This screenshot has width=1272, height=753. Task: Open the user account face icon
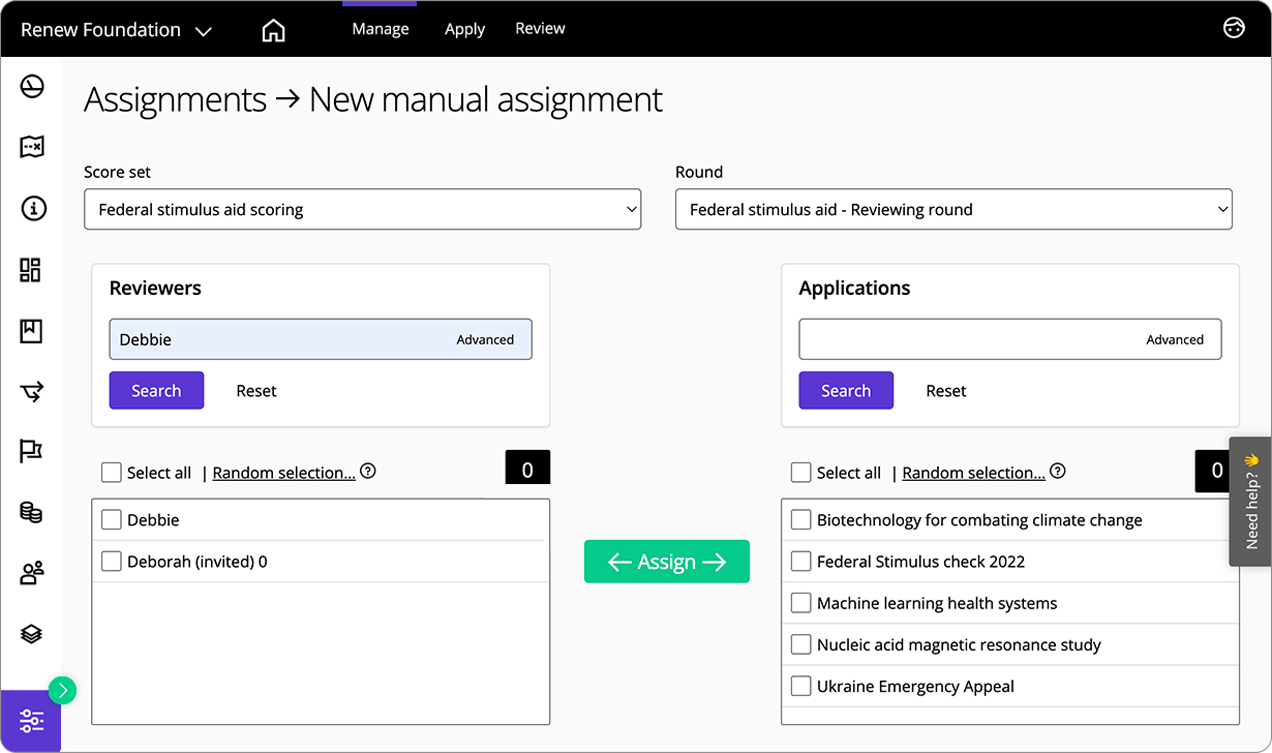coord(1234,28)
